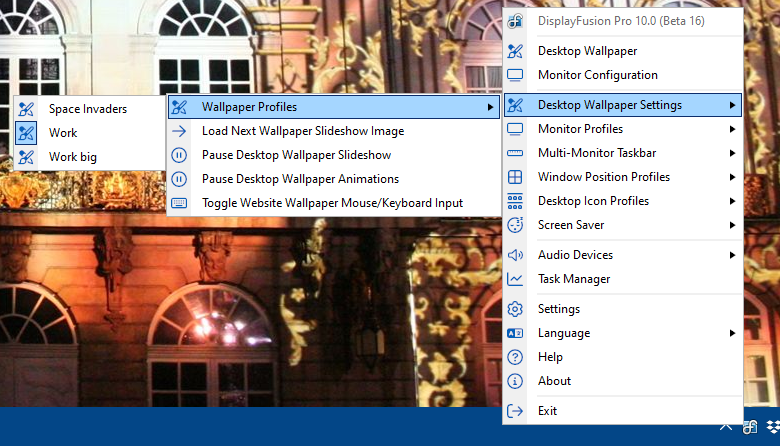This screenshot has height=446, width=780.
Task: Select Load Next Wallpaper Slideshow Image
Action: [334, 131]
